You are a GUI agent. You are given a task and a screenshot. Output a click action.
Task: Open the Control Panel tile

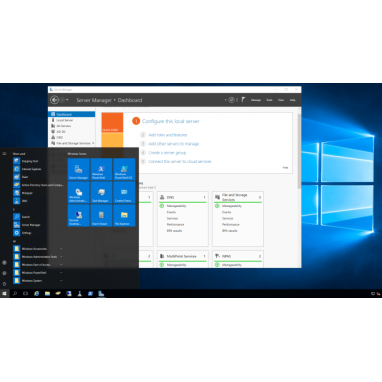pyautogui.click(x=124, y=192)
